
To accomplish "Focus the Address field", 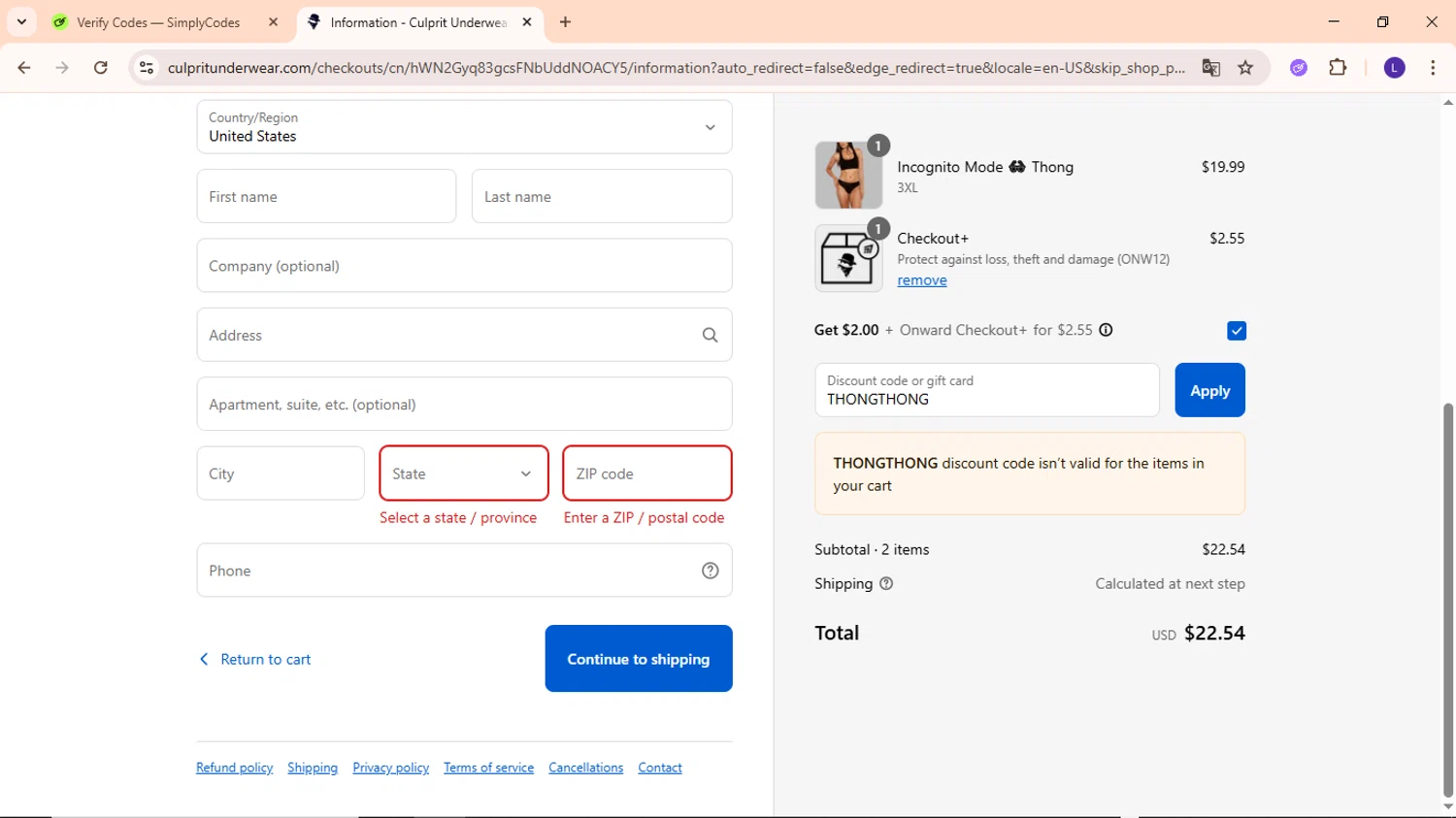I will [464, 335].
